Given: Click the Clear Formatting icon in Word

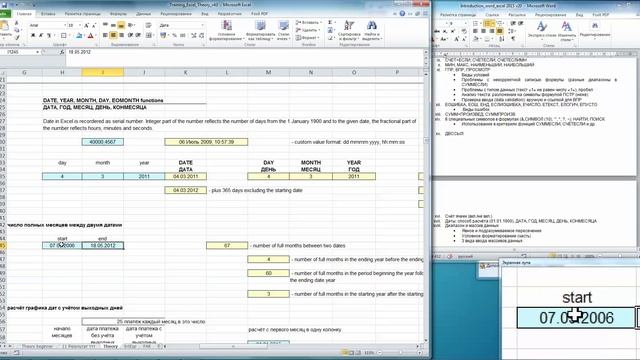Looking at the screenshot, I should (464, 31).
